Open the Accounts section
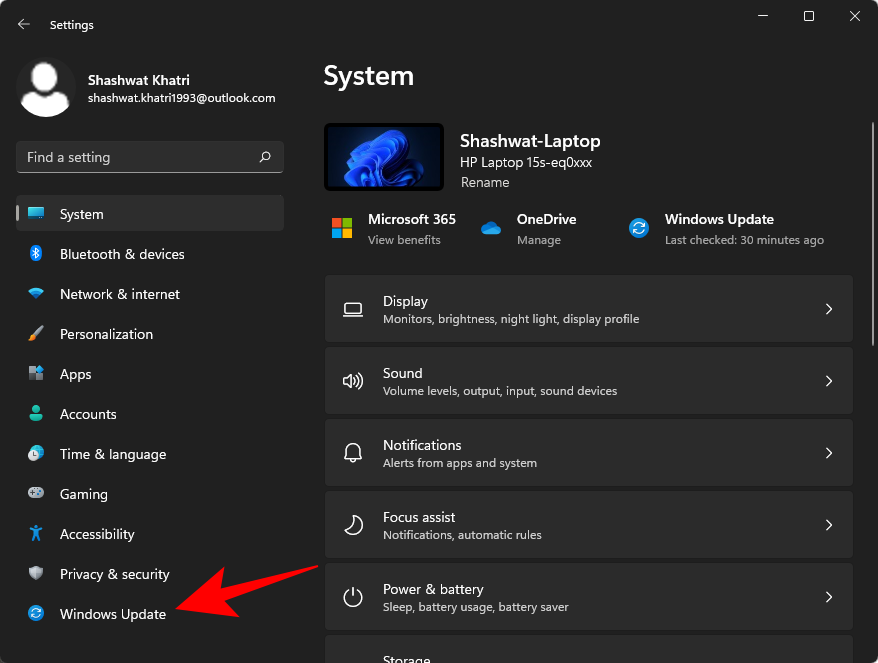This screenshot has width=878, height=663. 88,414
